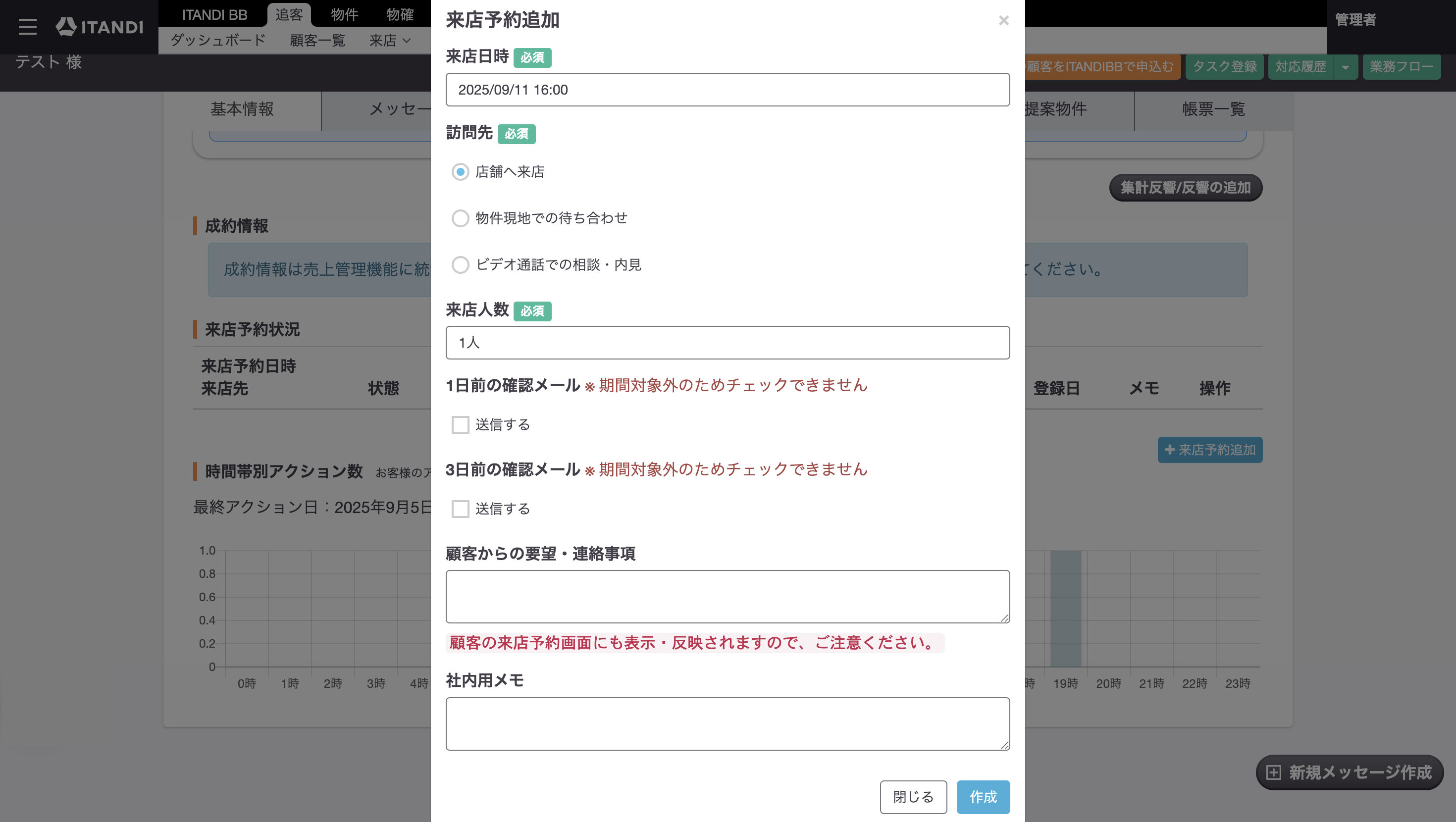Click the 対応履歴 button

click(1300, 67)
